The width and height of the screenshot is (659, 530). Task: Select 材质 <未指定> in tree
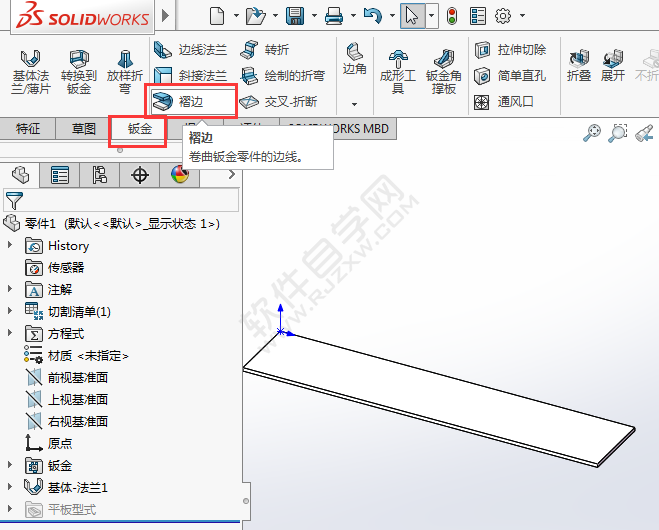76,356
